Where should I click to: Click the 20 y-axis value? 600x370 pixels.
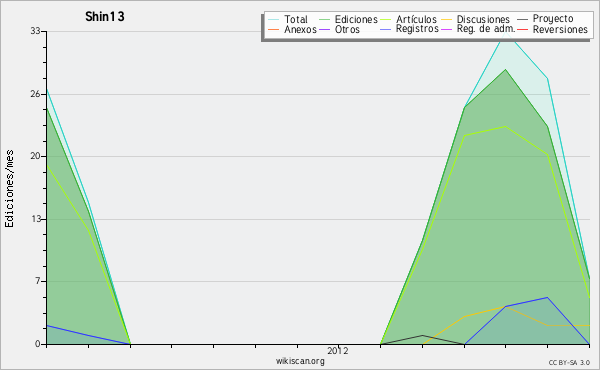coord(36,156)
